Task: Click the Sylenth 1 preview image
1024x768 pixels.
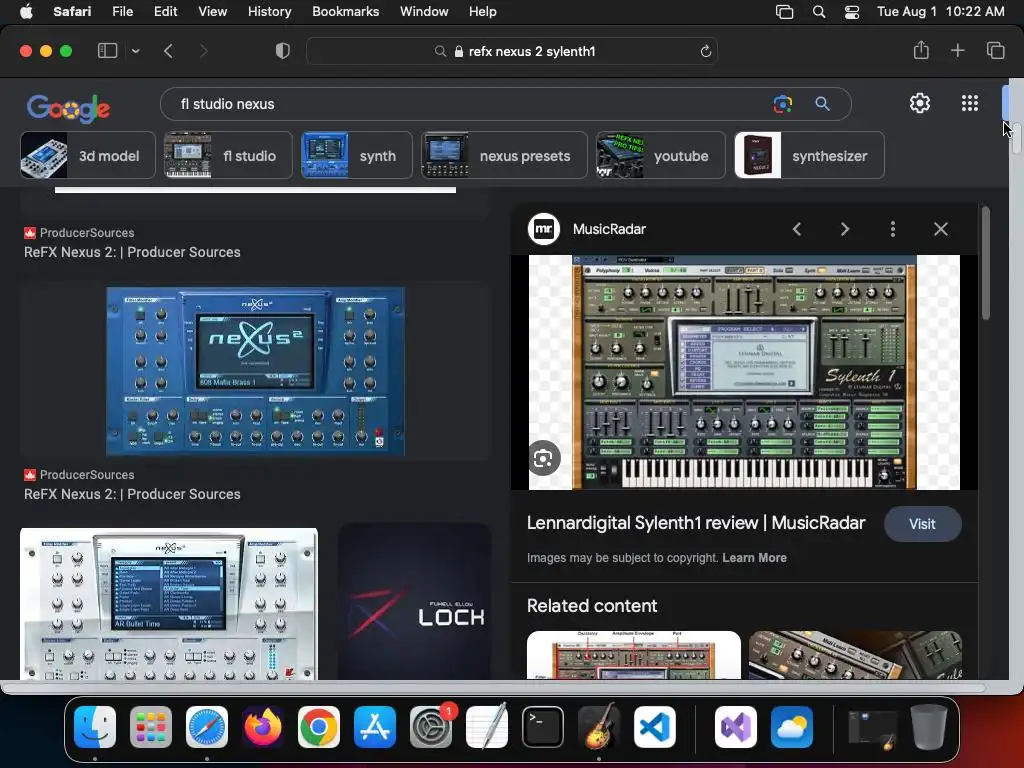Action: pyautogui.click(x=744, y=372)
